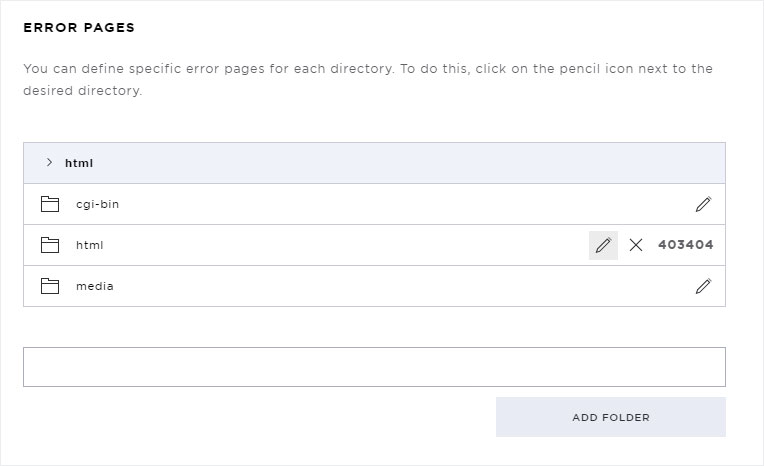Screen dimensions: 764x466
Task: Expand the chevron beside the html path header
Action: click(x=49, y=162)
